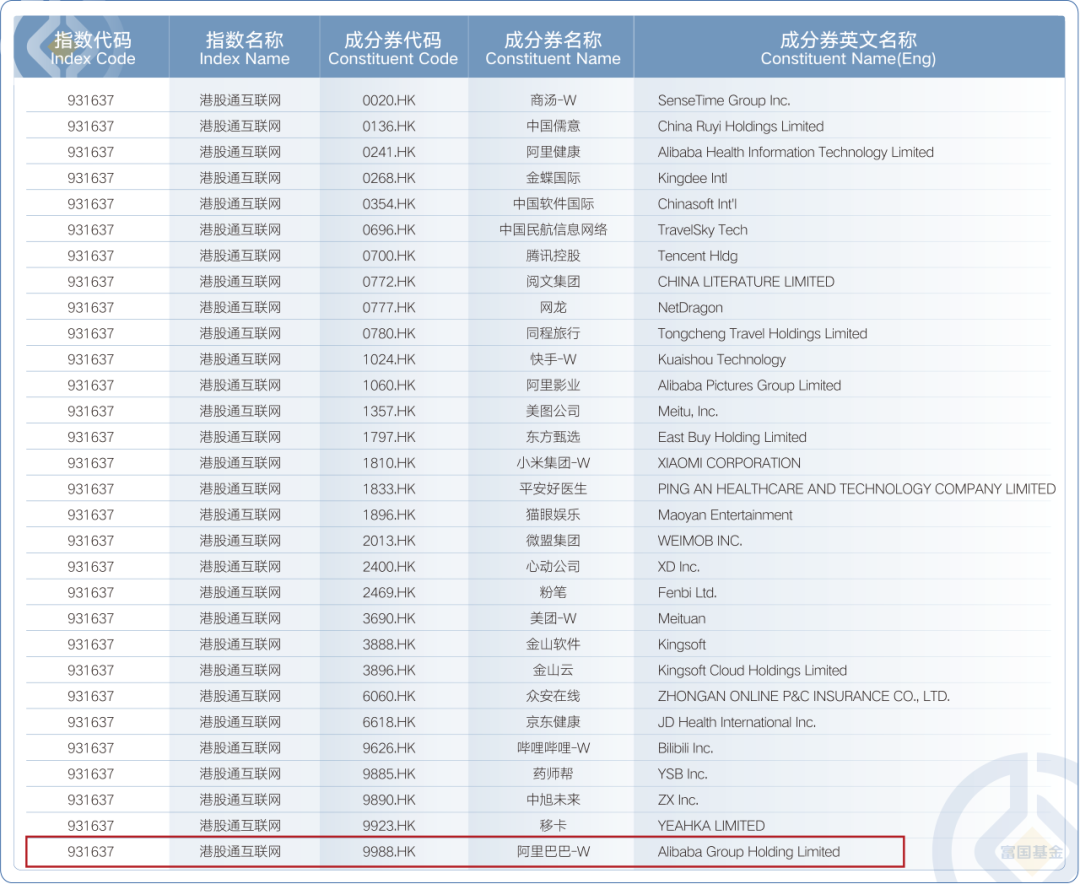Select the 2013.HK code cell
This screenshot has height=884, width=1080.
[389, 542]
